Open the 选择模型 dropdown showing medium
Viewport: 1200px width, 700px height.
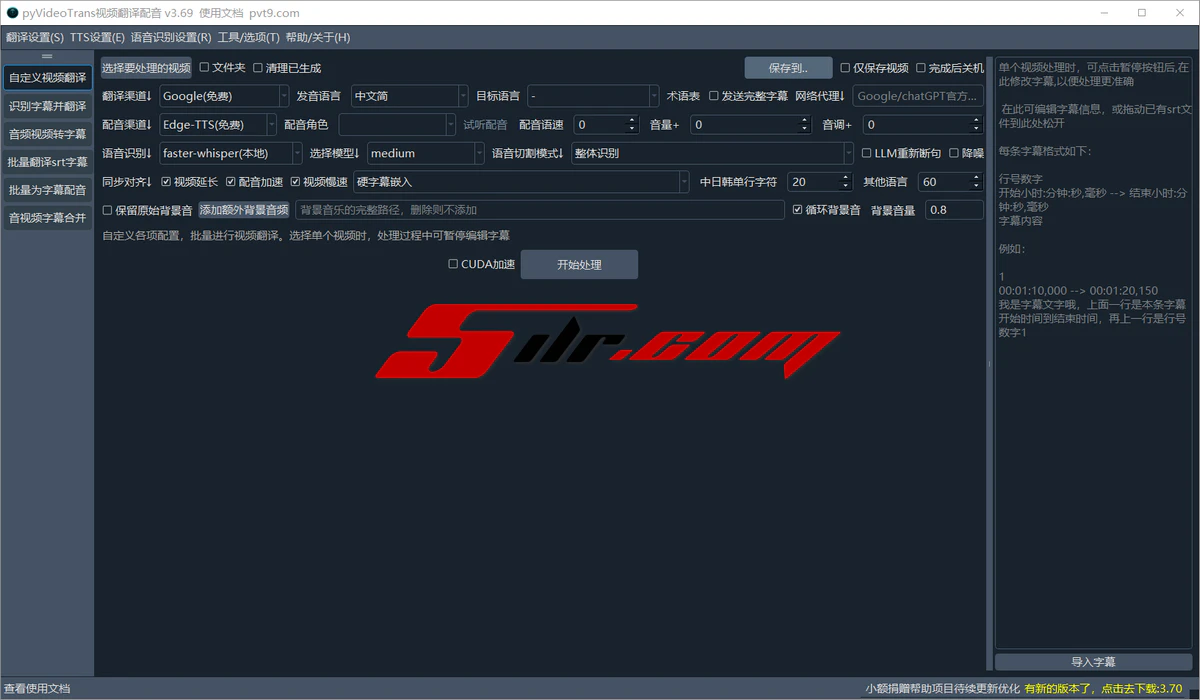coord(426,153)
